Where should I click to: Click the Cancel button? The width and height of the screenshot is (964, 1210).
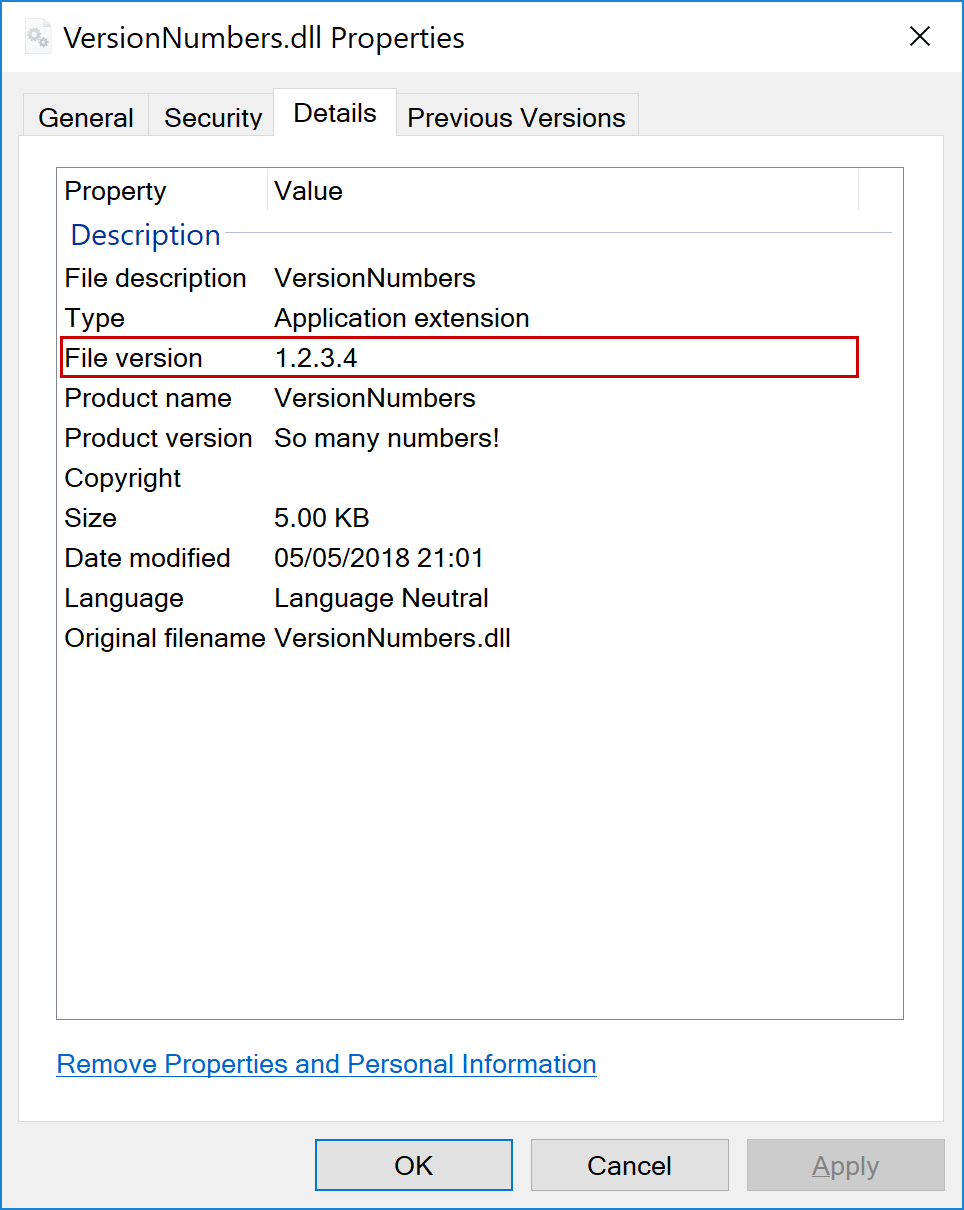(x=630, y=1165)
